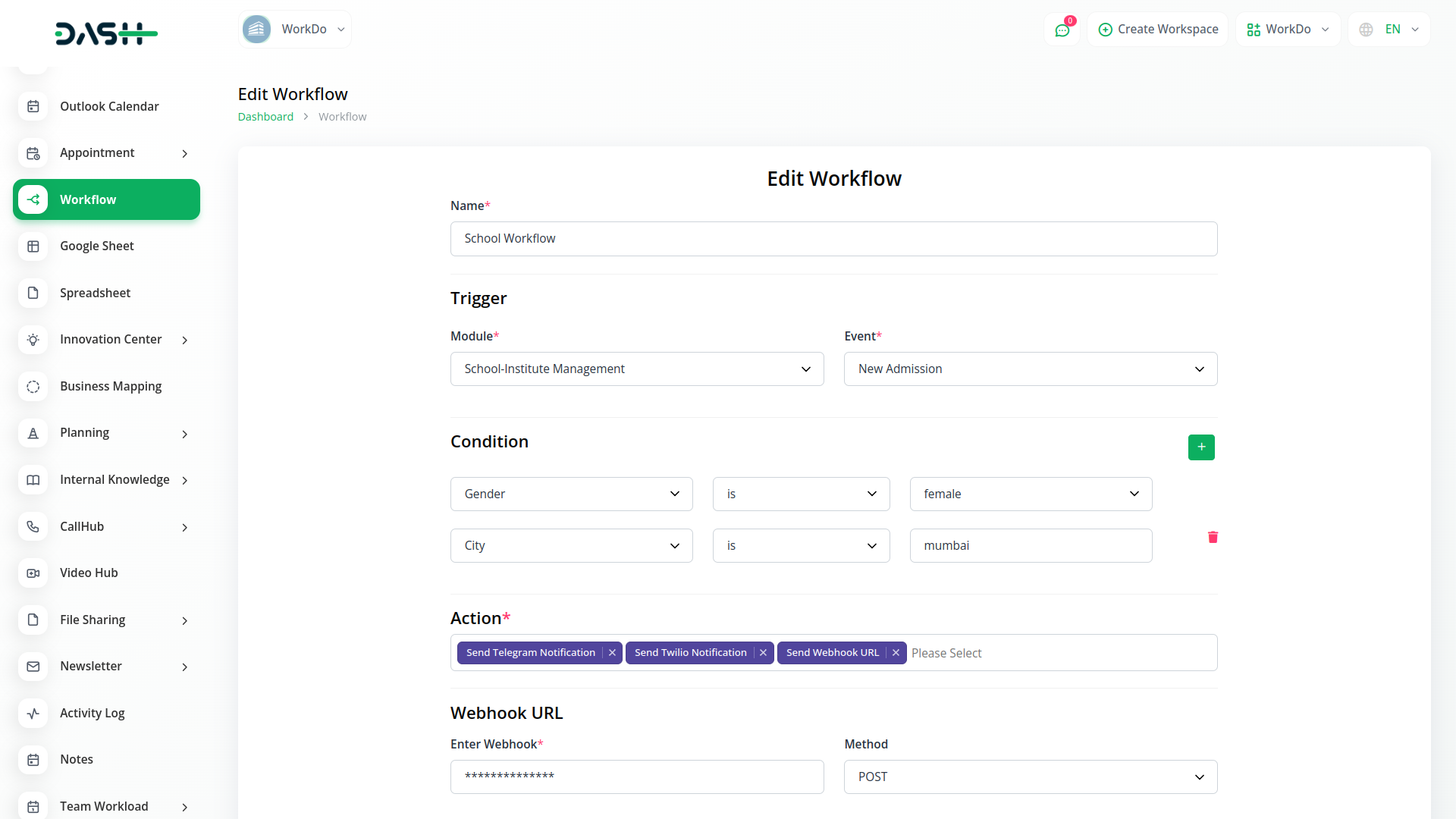Remove the Send Telegram Notification tag
The width and height of the screenshot is (1456, 819).
612,653
